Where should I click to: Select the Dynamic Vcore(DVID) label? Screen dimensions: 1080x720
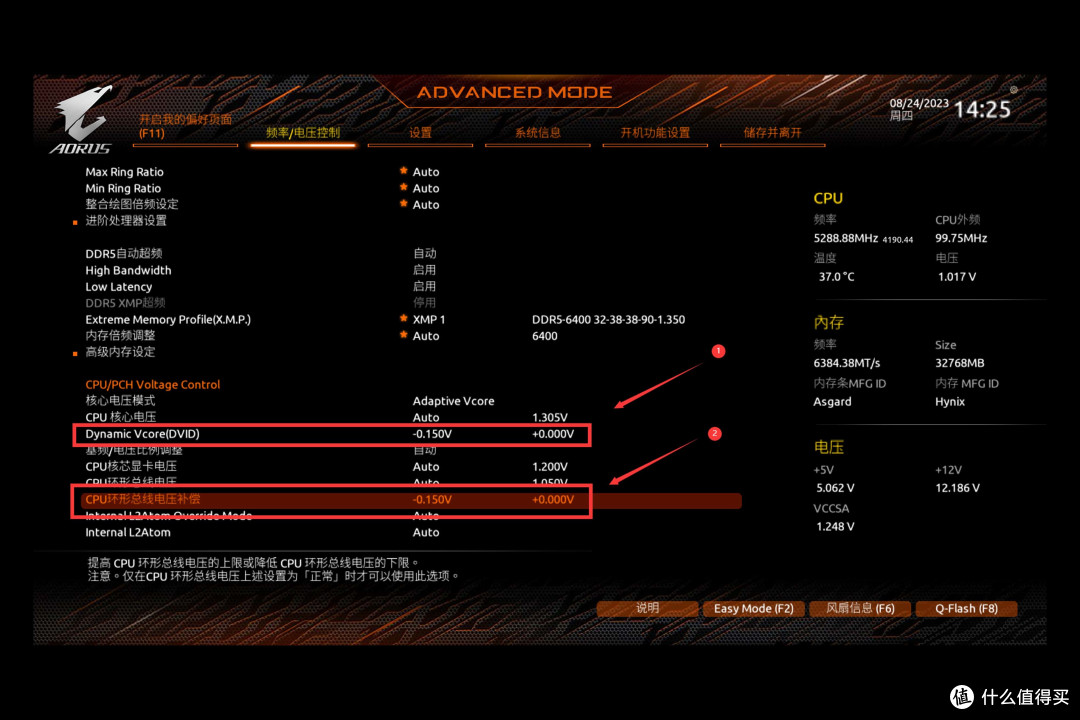click(x=143, y=434)
